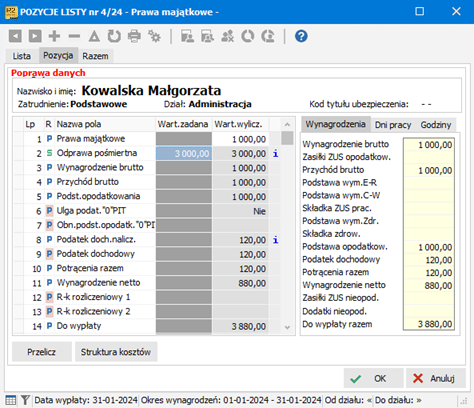The height and width of the screenshot is (408, 474).
Task: Select row 'Odprawa pośmiertna'
Action: (x=146, y=154)
